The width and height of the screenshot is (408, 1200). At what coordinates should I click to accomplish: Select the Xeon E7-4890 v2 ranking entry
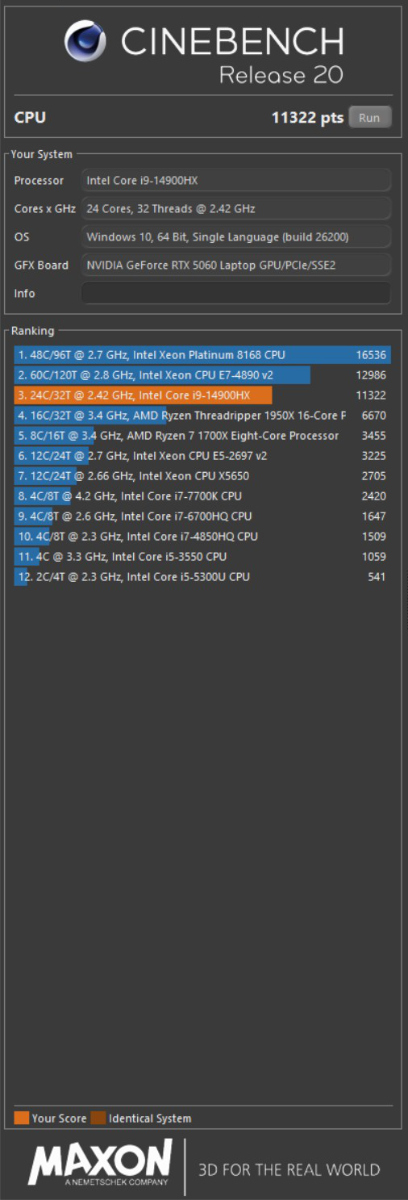pos(202,375)
